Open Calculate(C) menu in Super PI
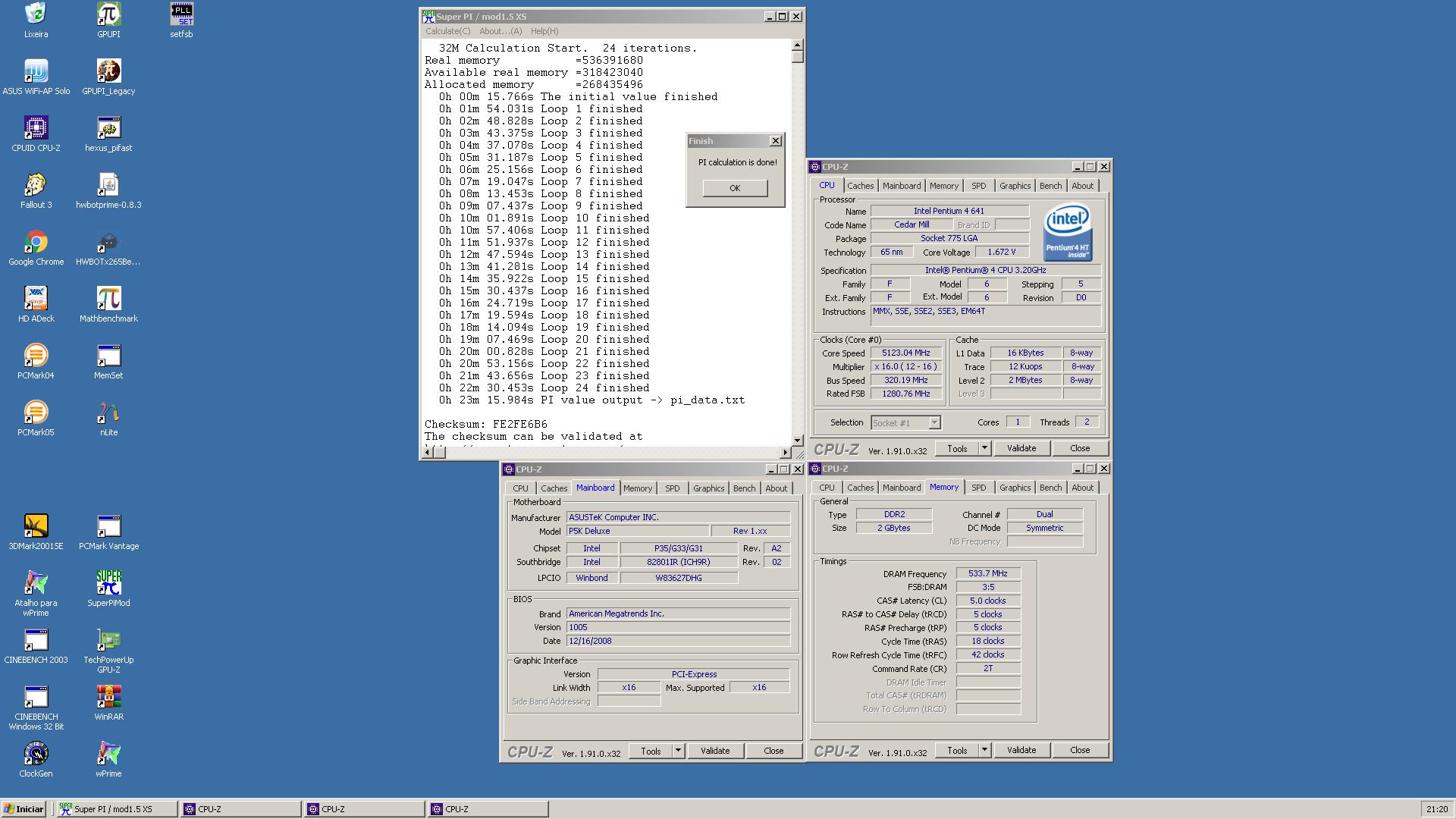Image resolution: width=1456 pixels, height=819 pixels. (x=447, y=31)
